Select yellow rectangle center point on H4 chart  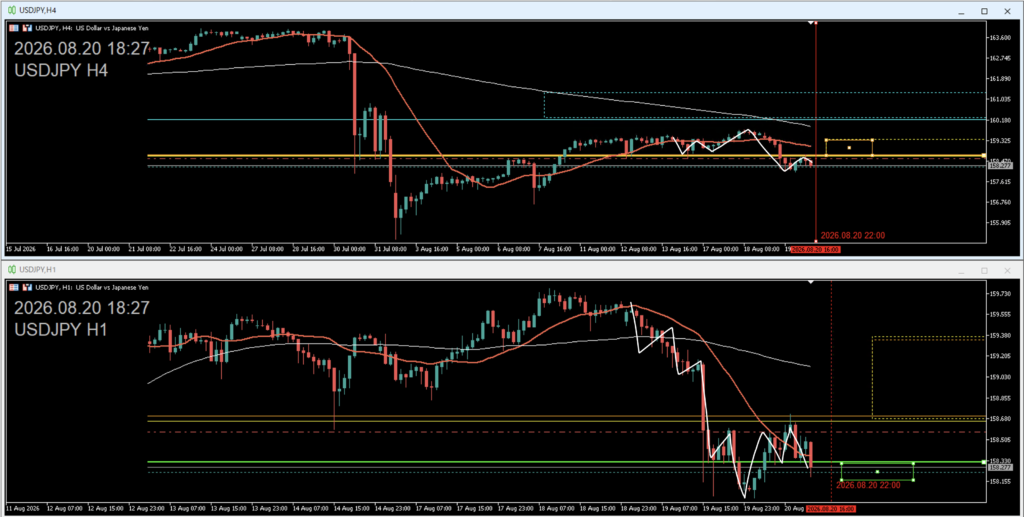tap(849, 148)
